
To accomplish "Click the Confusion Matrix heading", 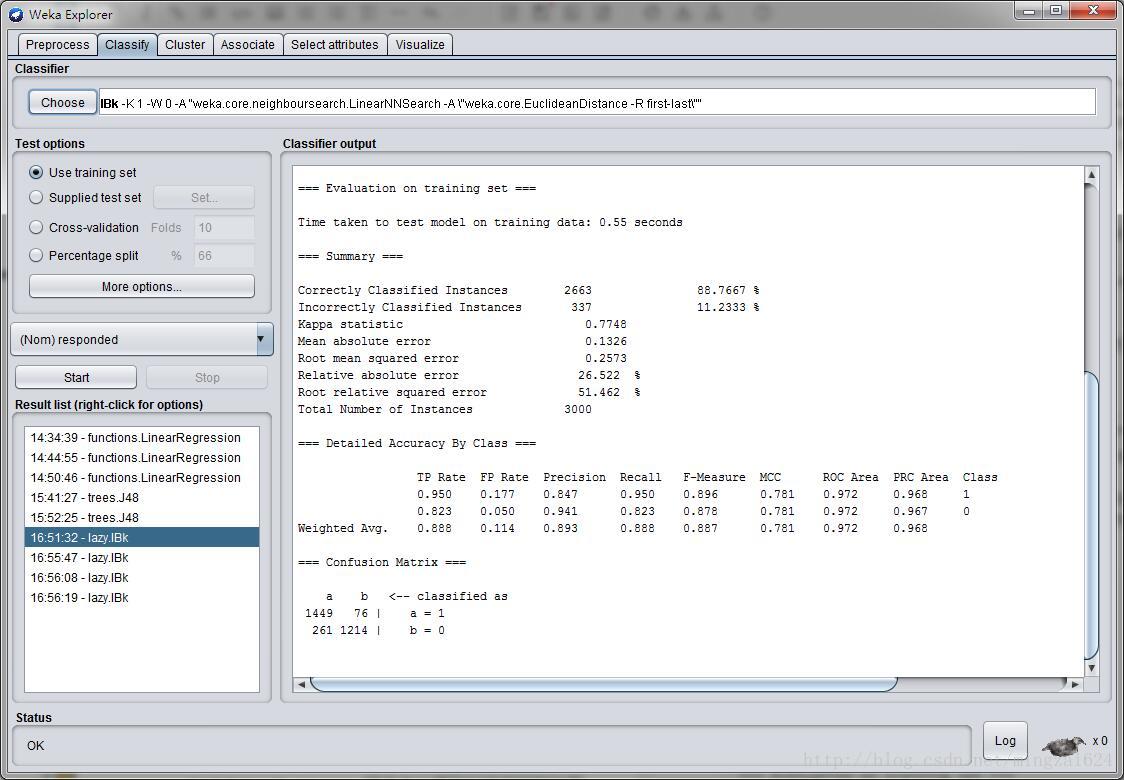I will tap(382, 562).
